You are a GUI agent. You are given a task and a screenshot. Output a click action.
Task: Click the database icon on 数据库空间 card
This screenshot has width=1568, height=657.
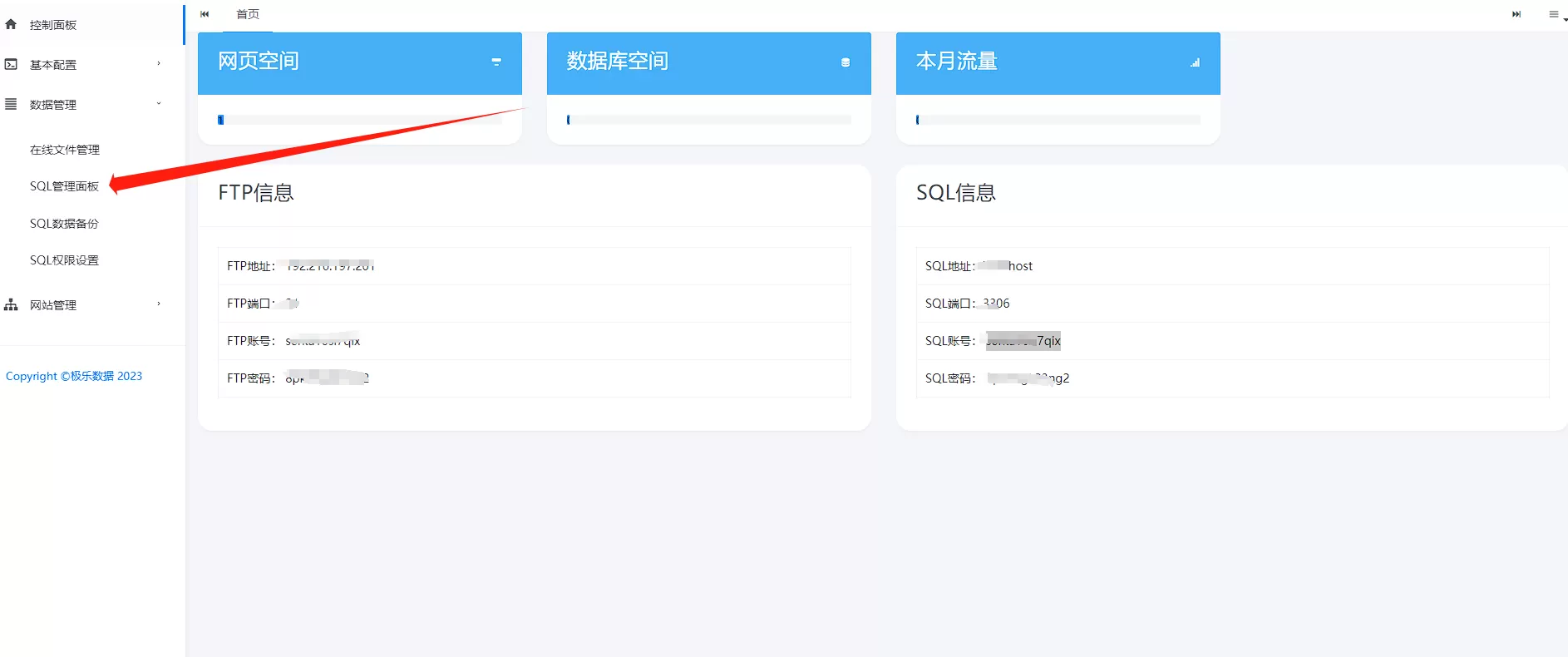(846, 62)
